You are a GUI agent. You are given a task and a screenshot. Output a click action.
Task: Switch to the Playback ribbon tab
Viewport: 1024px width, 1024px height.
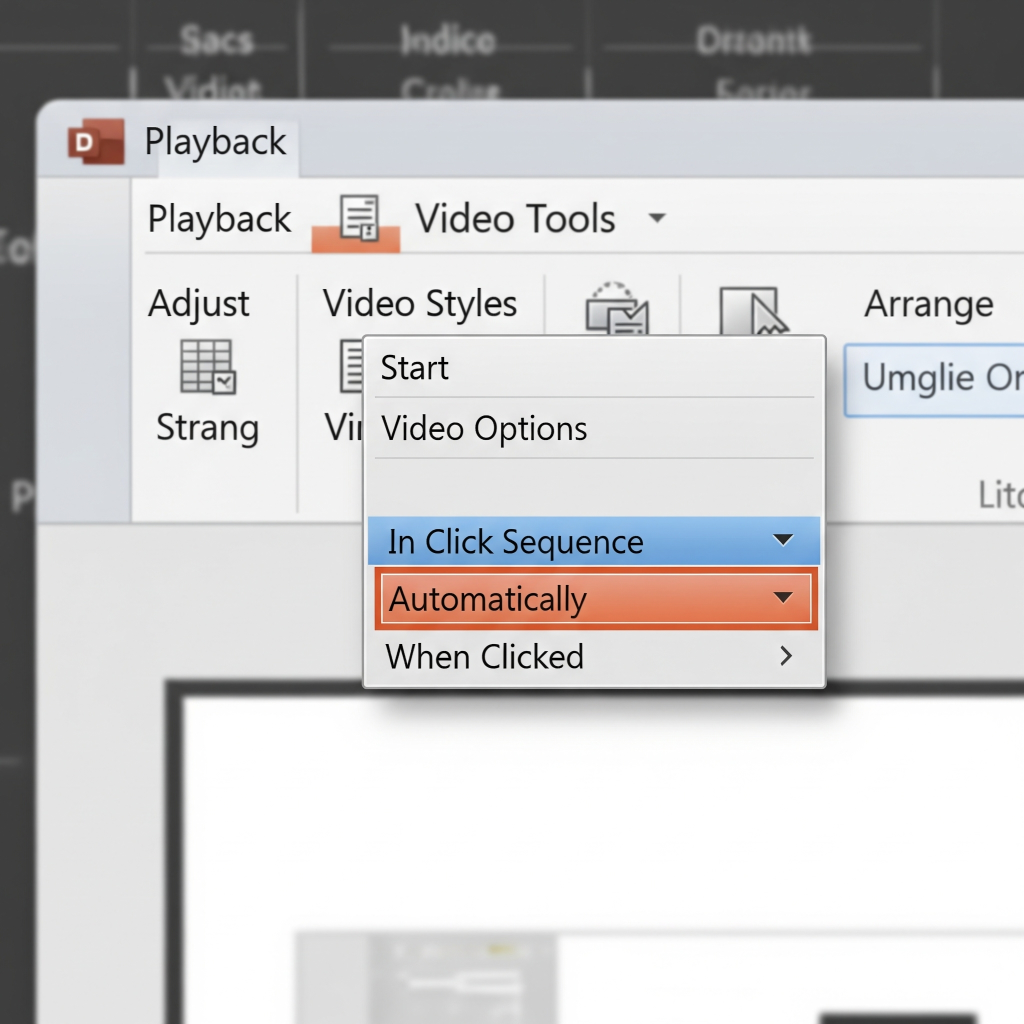(x=219, y=218)
